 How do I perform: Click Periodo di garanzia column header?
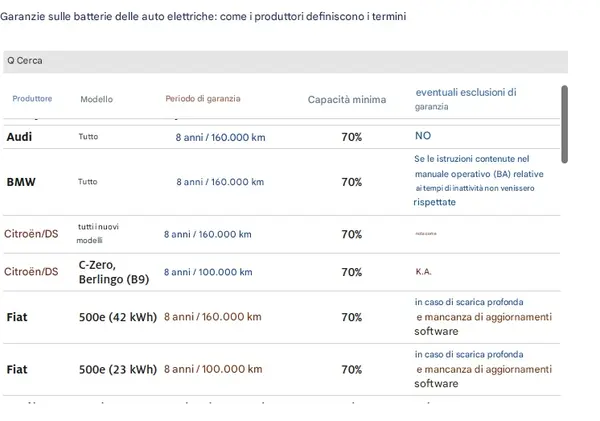pos(203,99)
